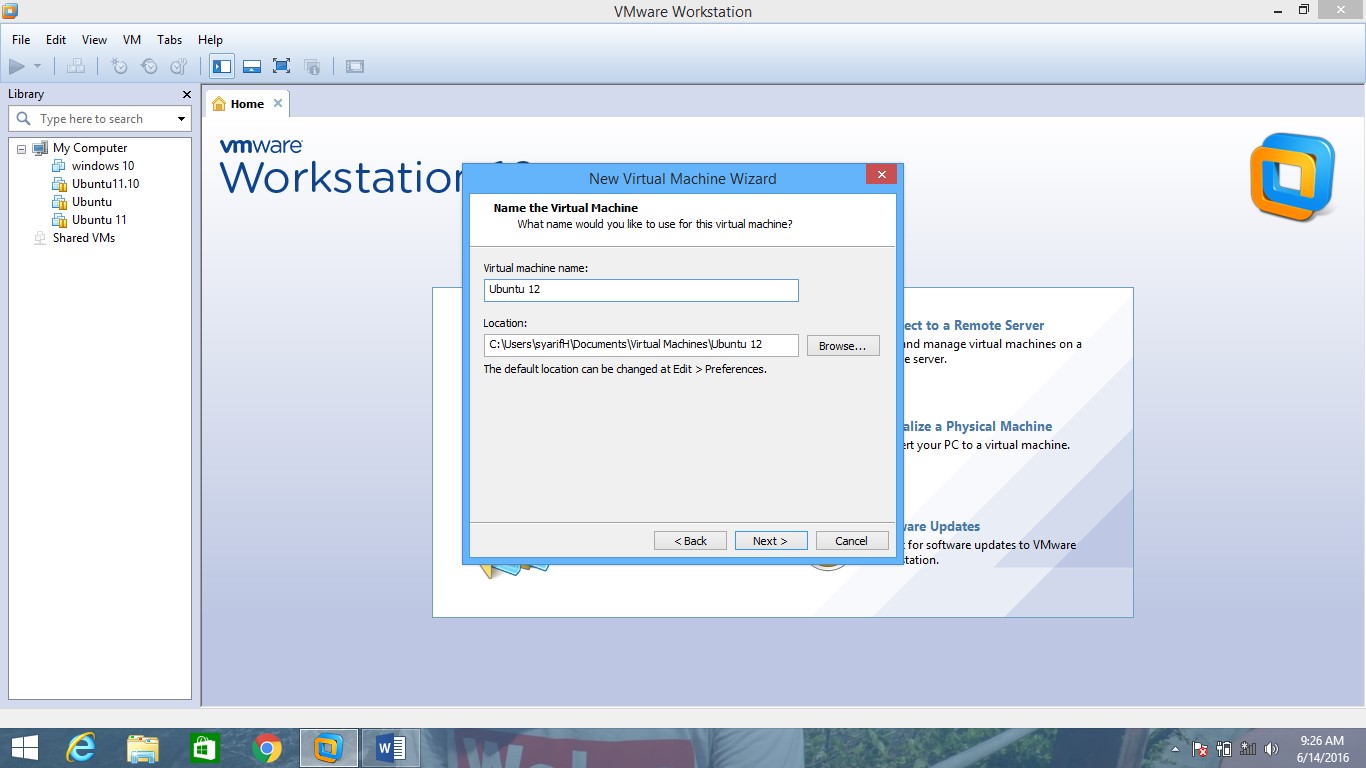Open the Snapshot Manager
This screenshot has height=768, width=1366.
[177, 66]
